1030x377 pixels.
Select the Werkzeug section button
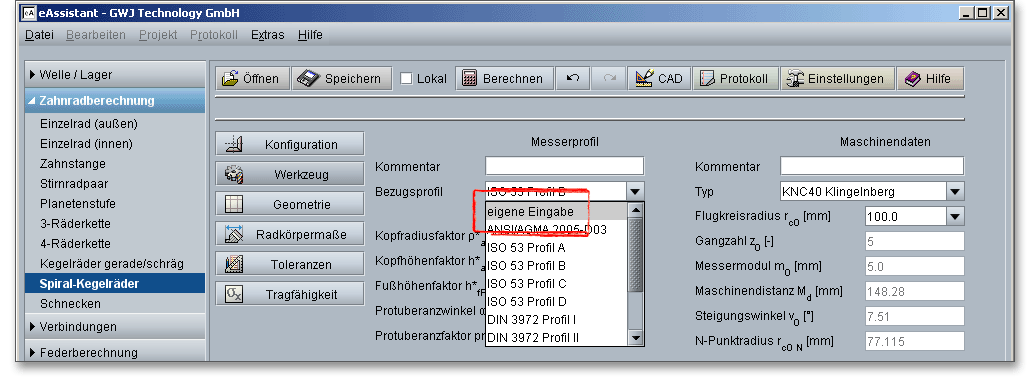pos(290,174)
